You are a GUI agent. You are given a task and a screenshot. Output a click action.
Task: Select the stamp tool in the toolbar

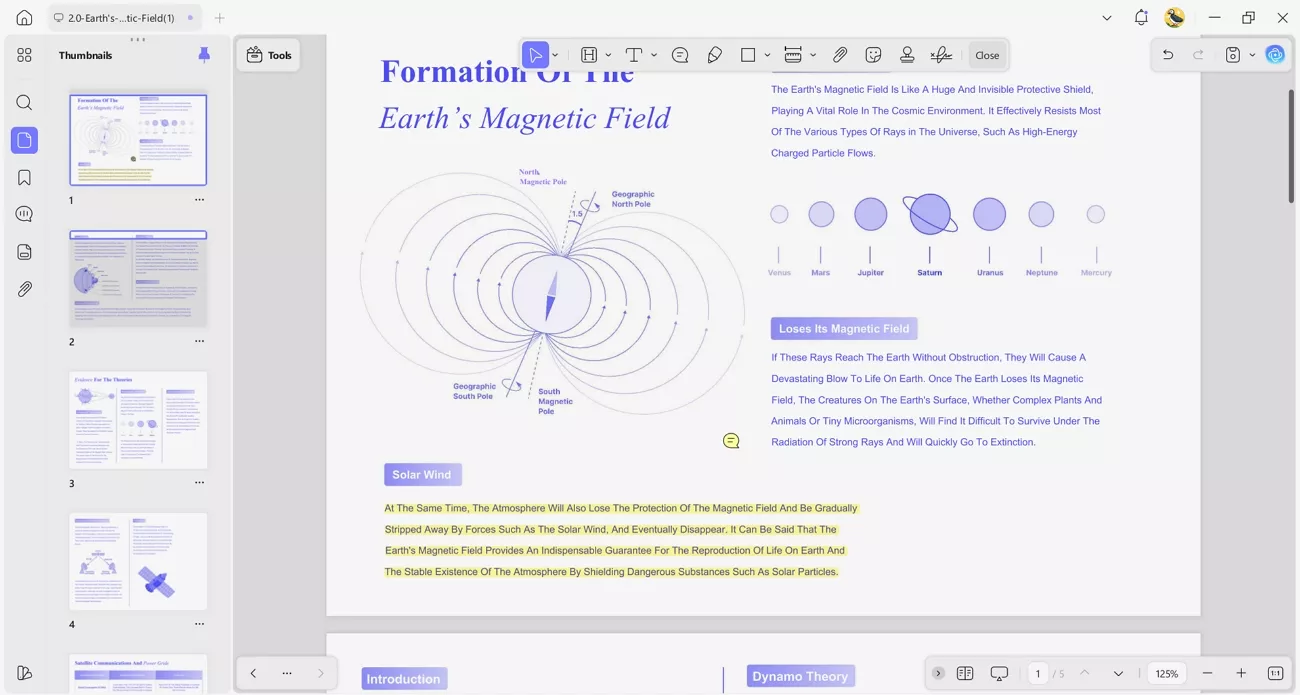click(x=906, y=55)
